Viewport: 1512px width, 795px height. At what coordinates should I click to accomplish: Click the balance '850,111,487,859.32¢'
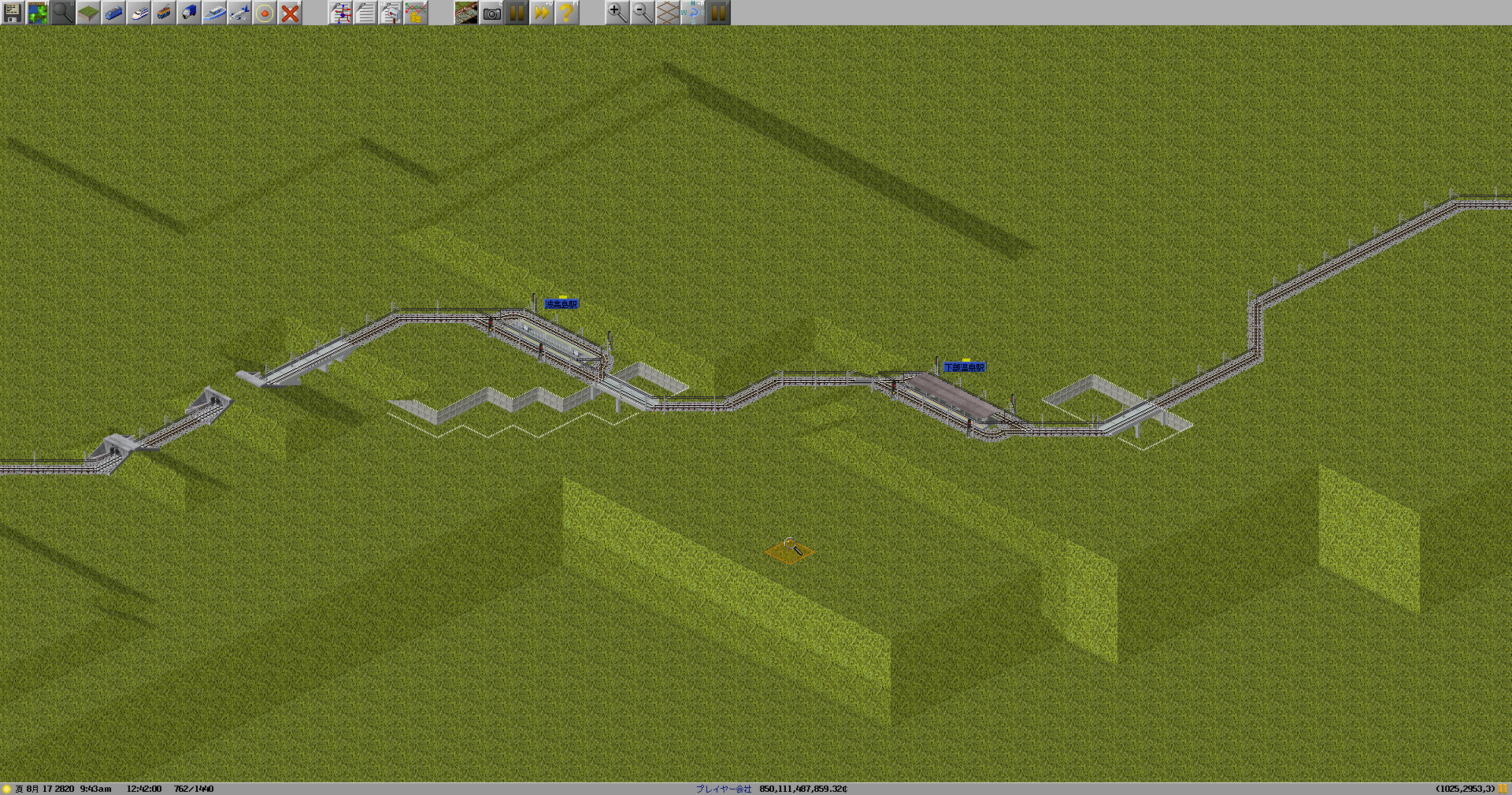click(x=803, y=789)
